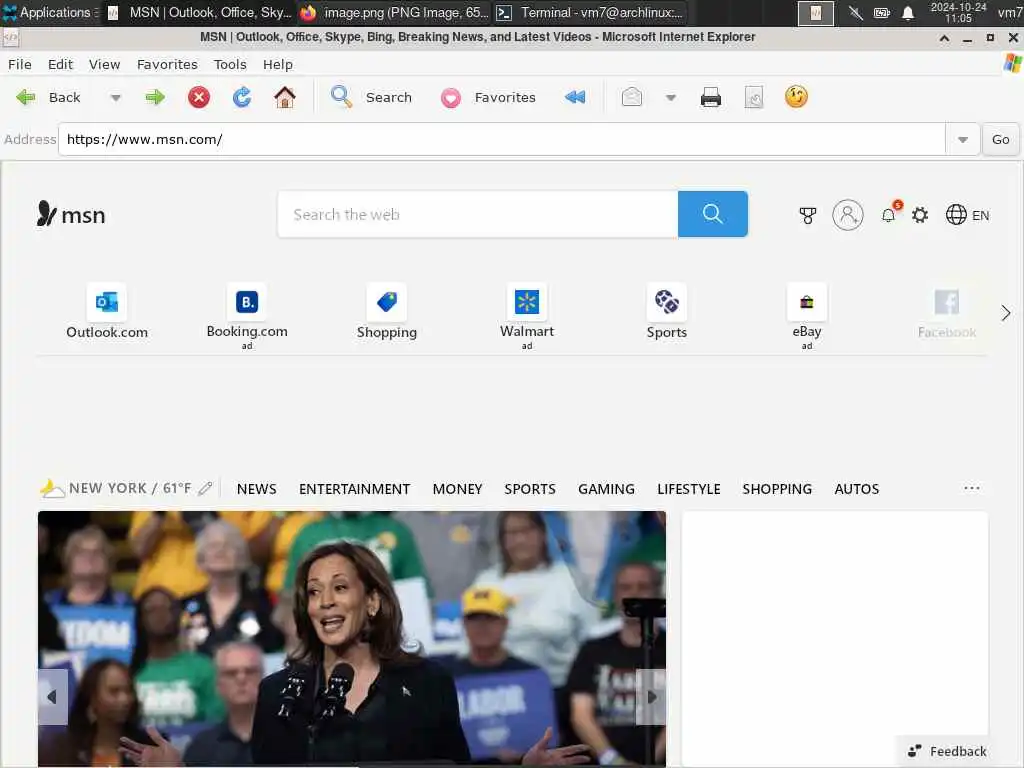Open the Applications menu in the panel

(50, 12)
